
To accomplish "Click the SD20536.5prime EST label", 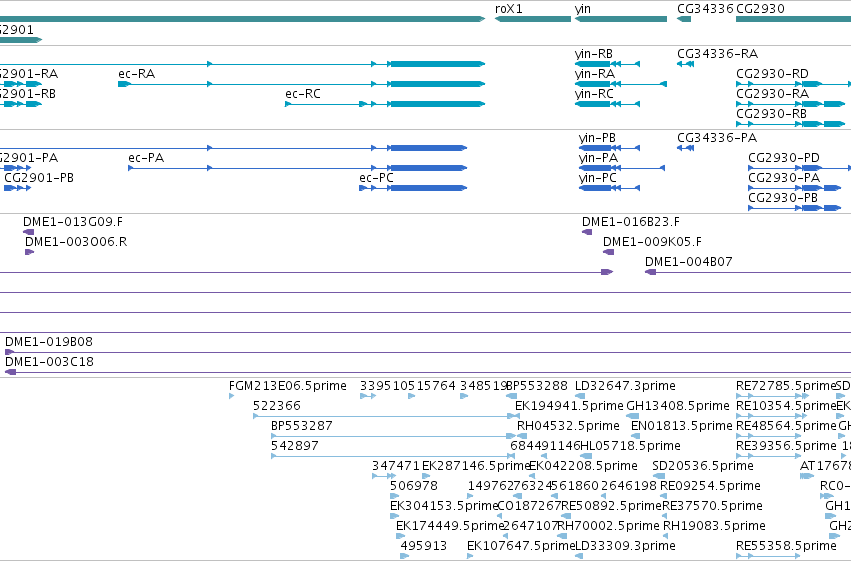I will [x=703, y=466].
